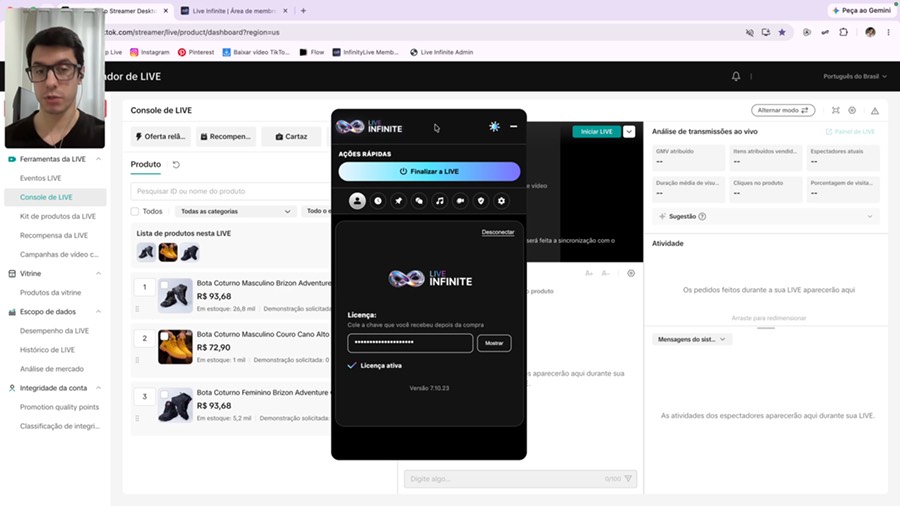Image resolution: width=900 pixels, height=506 pixels.
Task: Select the video camera icon in Live Infinite
Action: click(x=460, y=201)
